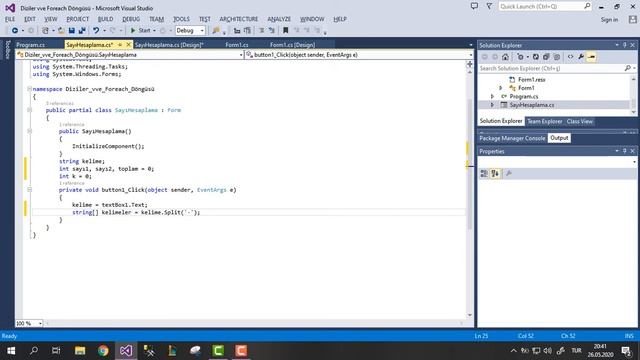640x360 pixels.
Task: Switch to the Class View tab
Action: tap(580, 122)
